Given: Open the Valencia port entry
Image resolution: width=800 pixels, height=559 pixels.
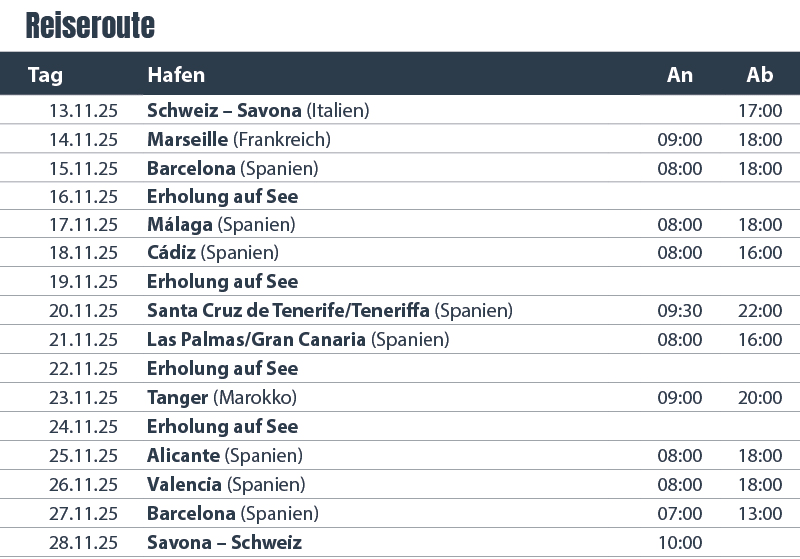Looking at the screenshot, I should click(184, 484).
